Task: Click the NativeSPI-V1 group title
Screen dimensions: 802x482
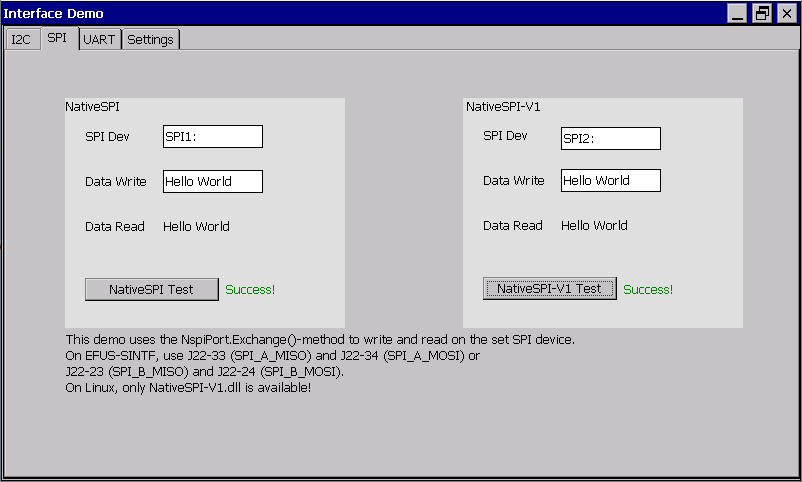Action: [503, 106]
